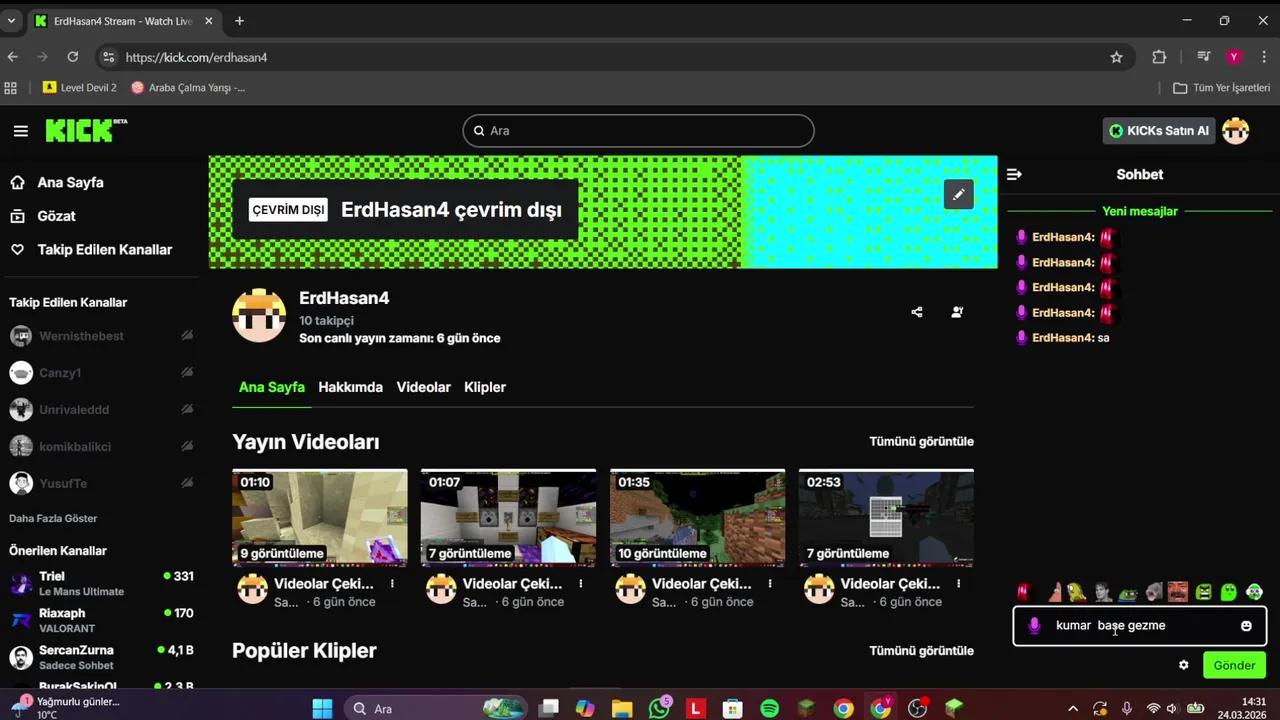Open the 02:53 video thumbnail
Viewport: 1280px width, 720px height.
[x=886, y=517]
